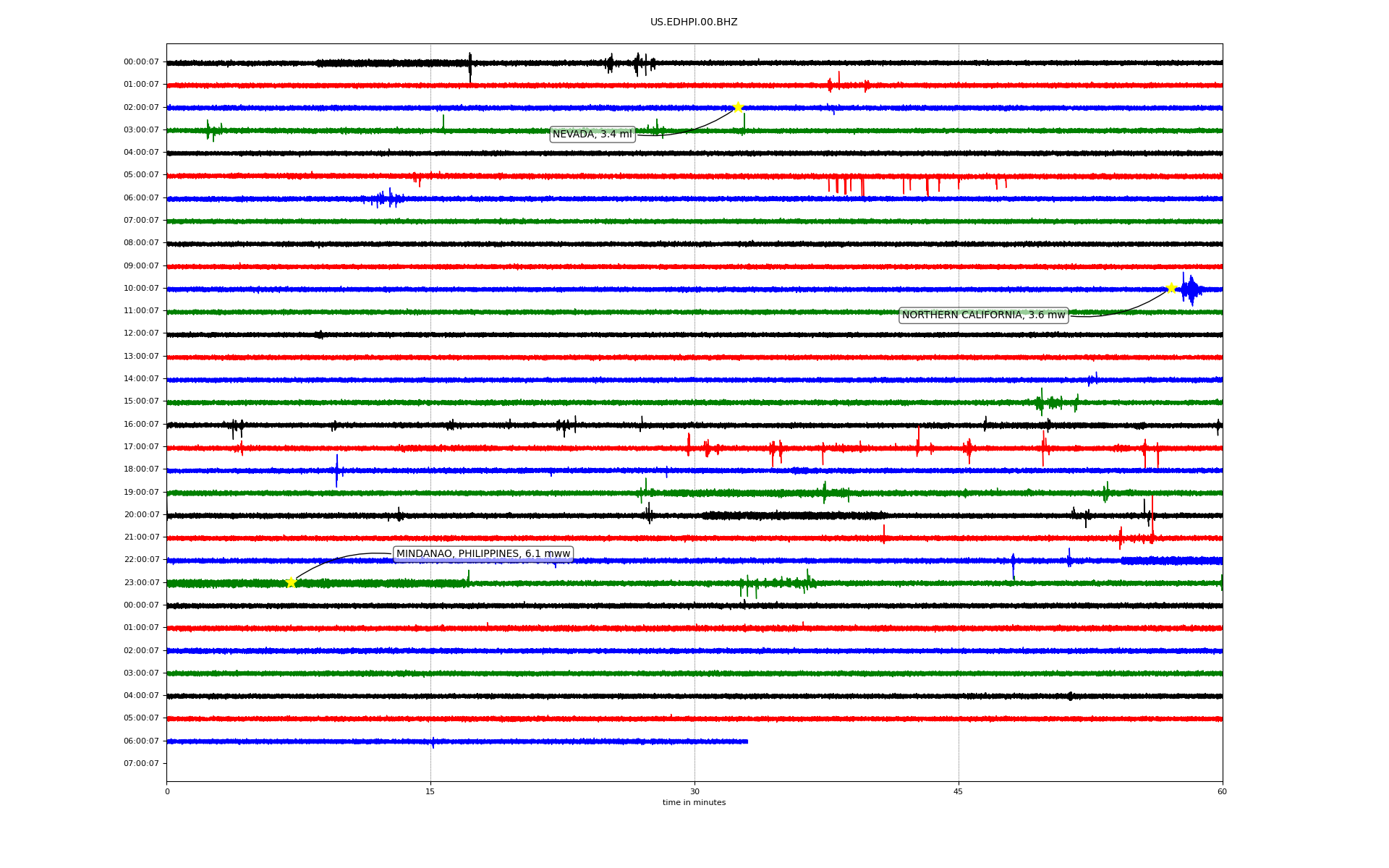1389x868 pixels.
Task: Click the 'time in minutes' axis label
Action: click(x=694, y=803)
